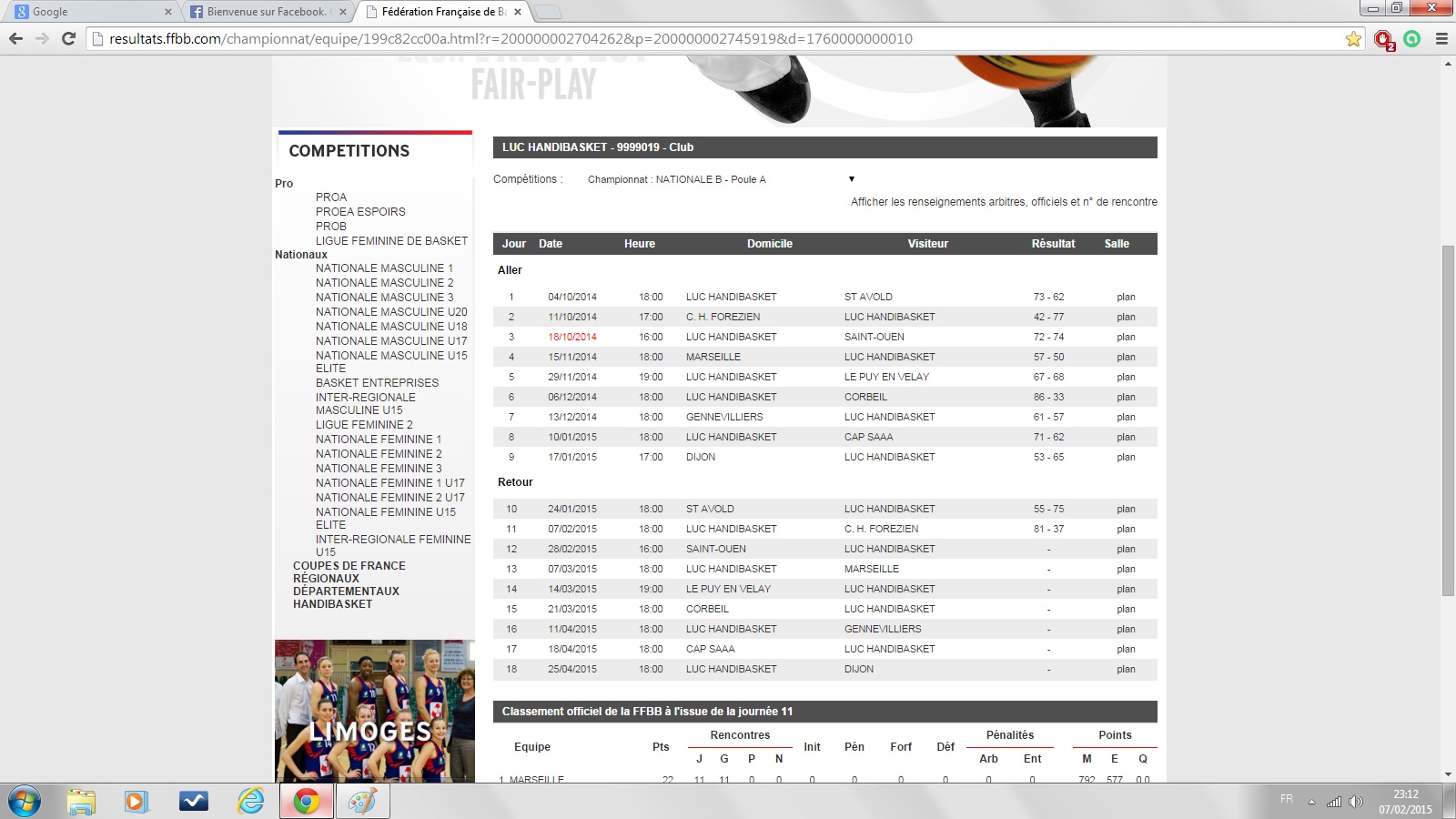This screenshot has height=819, width=1456.
Task: Open PROB in sidebar
Action: point(331,227)
